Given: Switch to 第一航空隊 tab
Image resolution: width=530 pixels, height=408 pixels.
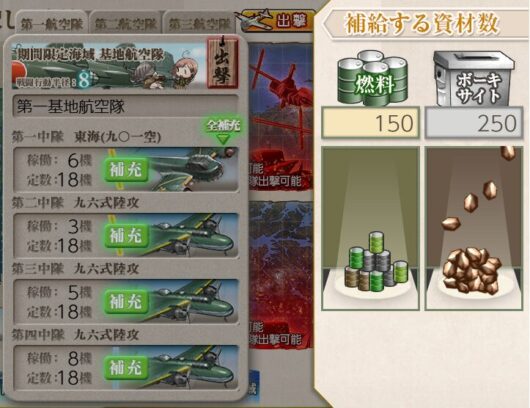Looking at the screenshot, I should point(51,24).
